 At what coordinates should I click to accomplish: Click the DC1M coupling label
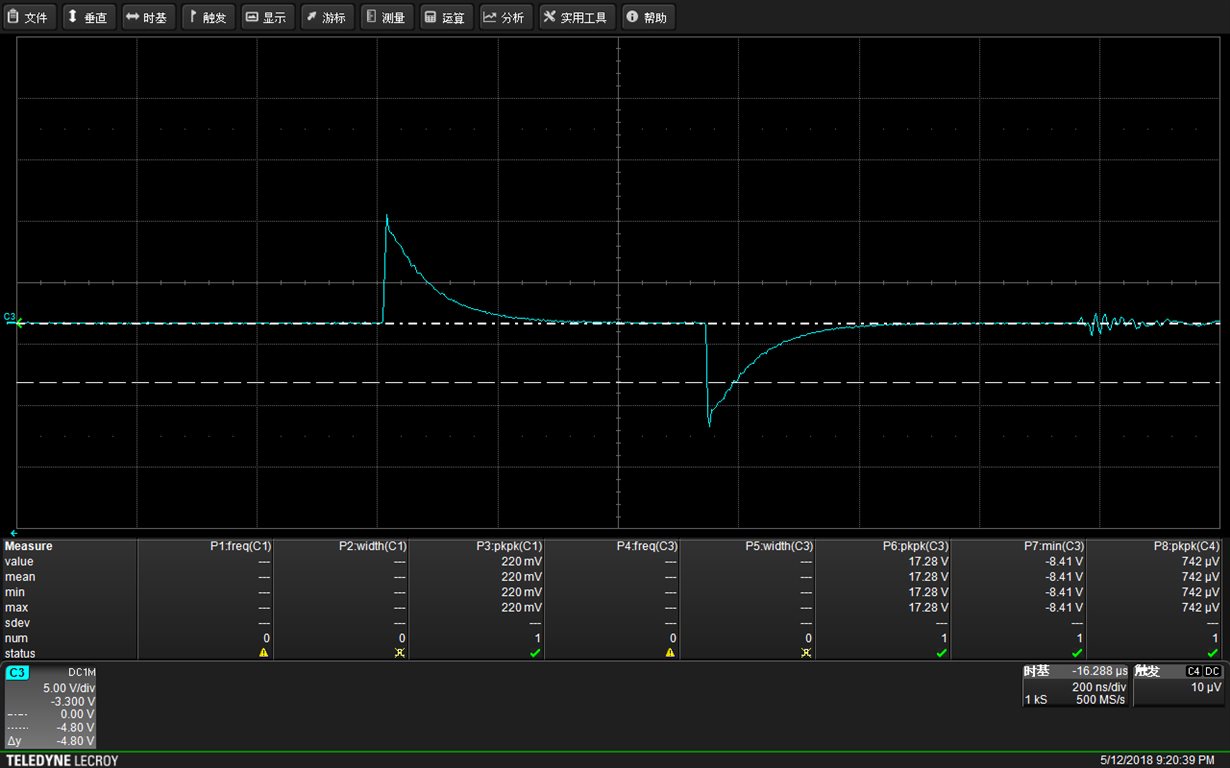pyautogui.click(x=81, y=673)
